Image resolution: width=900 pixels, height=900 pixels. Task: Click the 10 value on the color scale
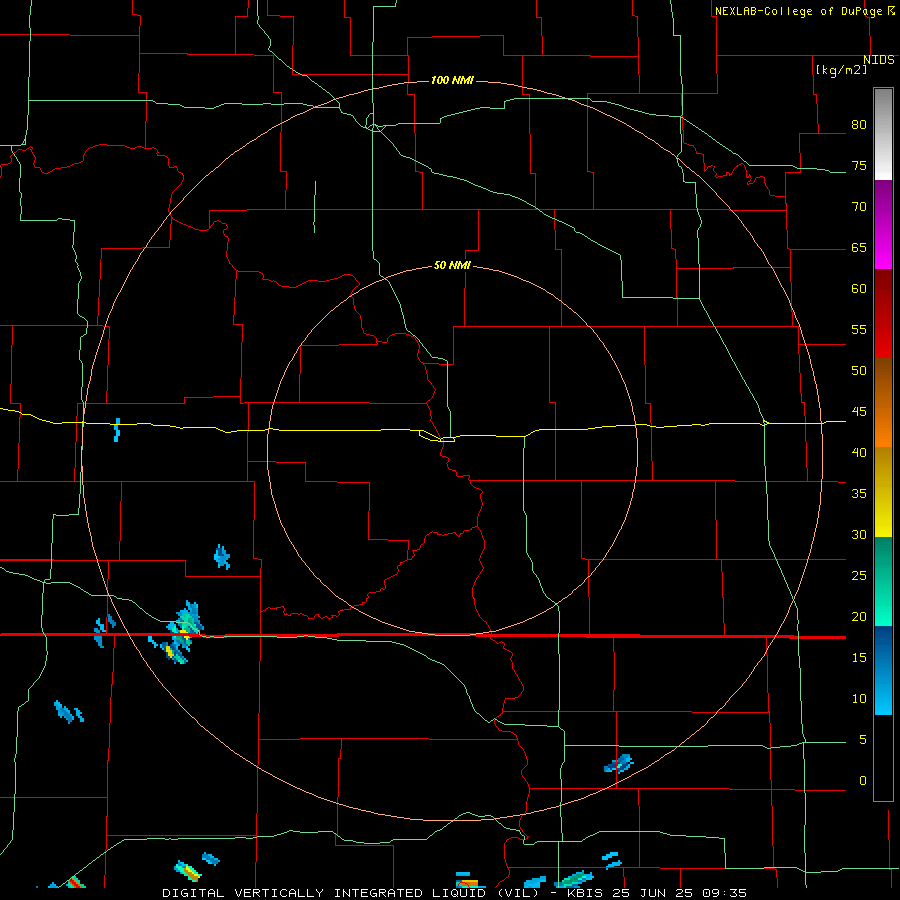click(859, 699)
